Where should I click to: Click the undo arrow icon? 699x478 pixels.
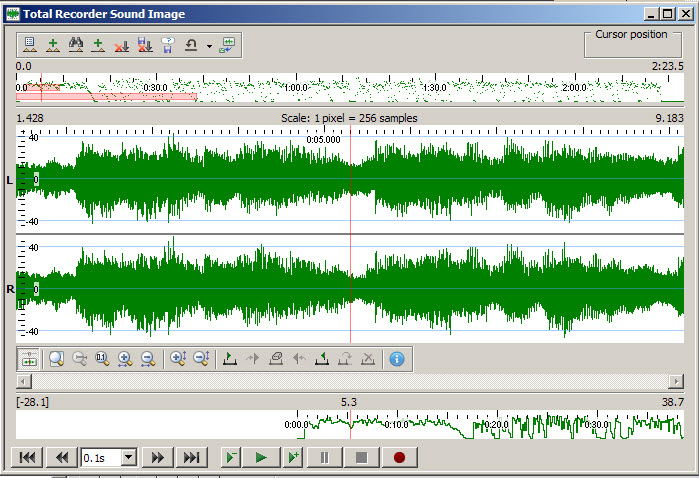pos(191,45)
